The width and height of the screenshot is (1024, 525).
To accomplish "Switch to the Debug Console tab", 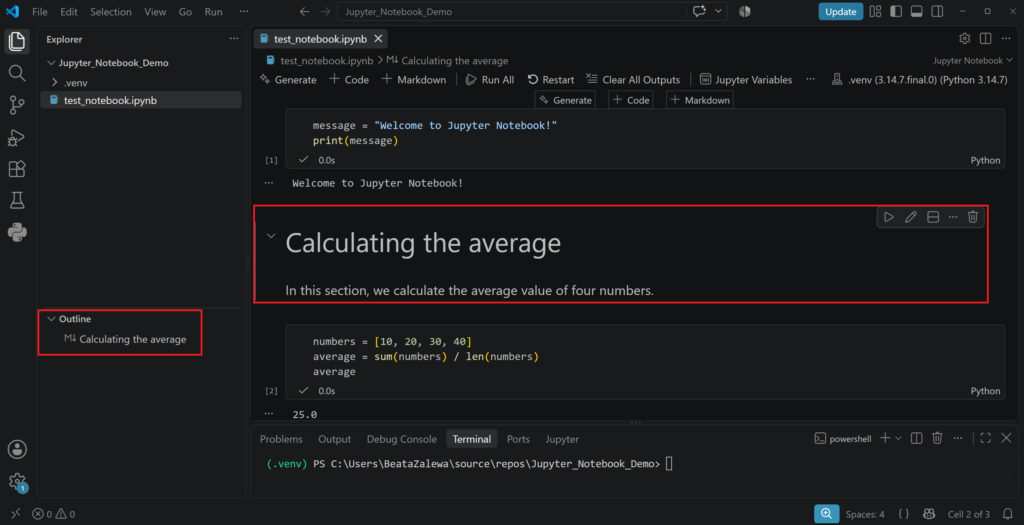I will 402,439.
